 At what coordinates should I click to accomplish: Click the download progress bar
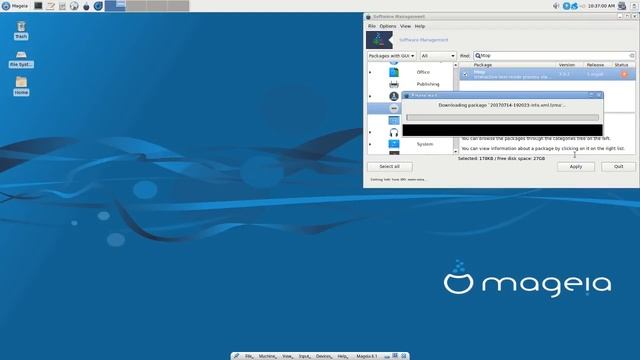click(x=502, y=118)
